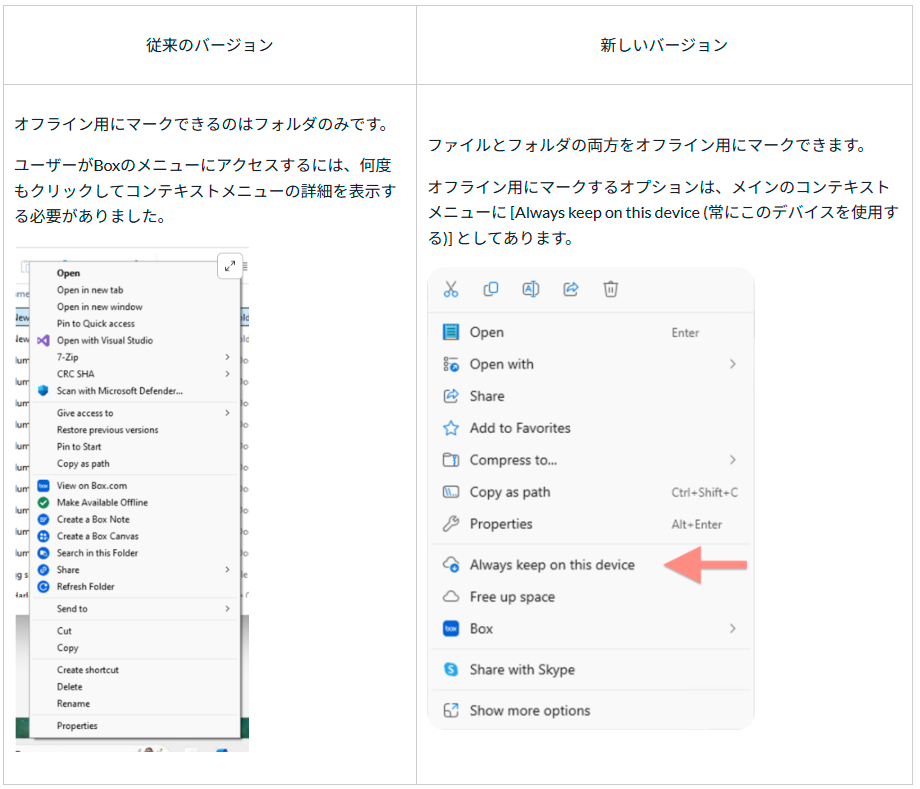920x789 pixels.
Task: Click the Share icon in the action row
Action: click(x=570, y=289)
